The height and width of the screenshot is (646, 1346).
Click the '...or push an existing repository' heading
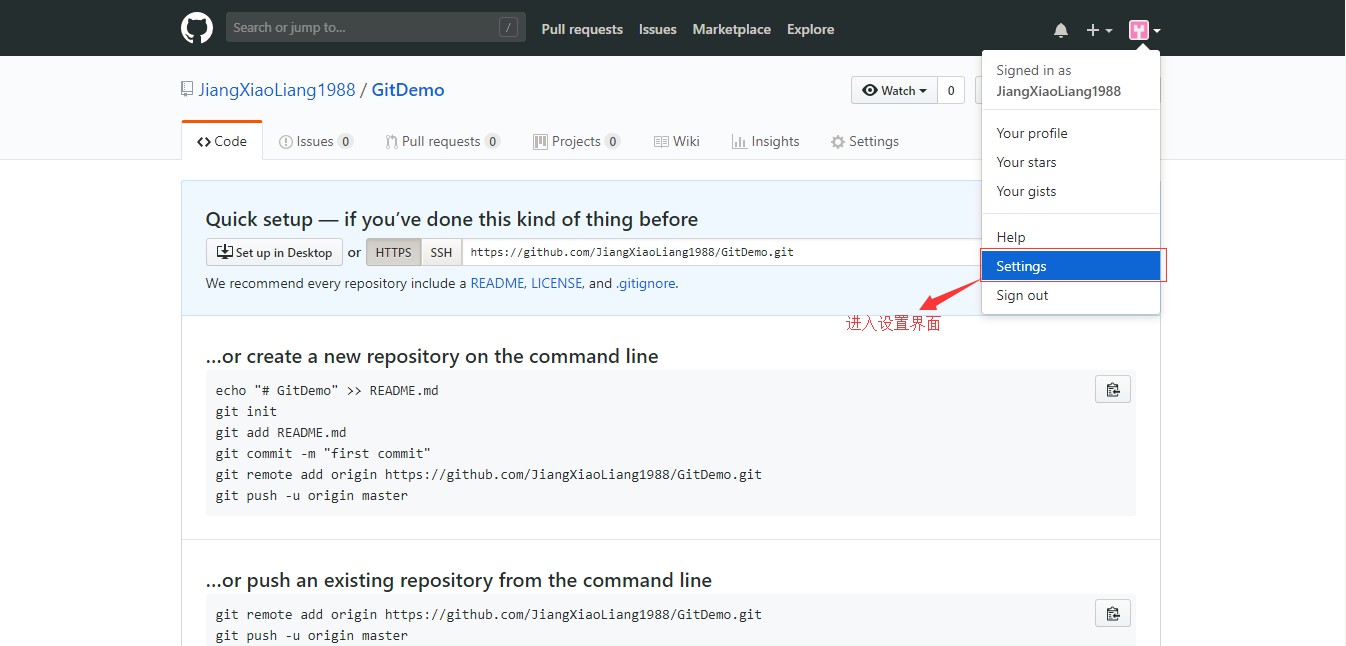point(459,580)
